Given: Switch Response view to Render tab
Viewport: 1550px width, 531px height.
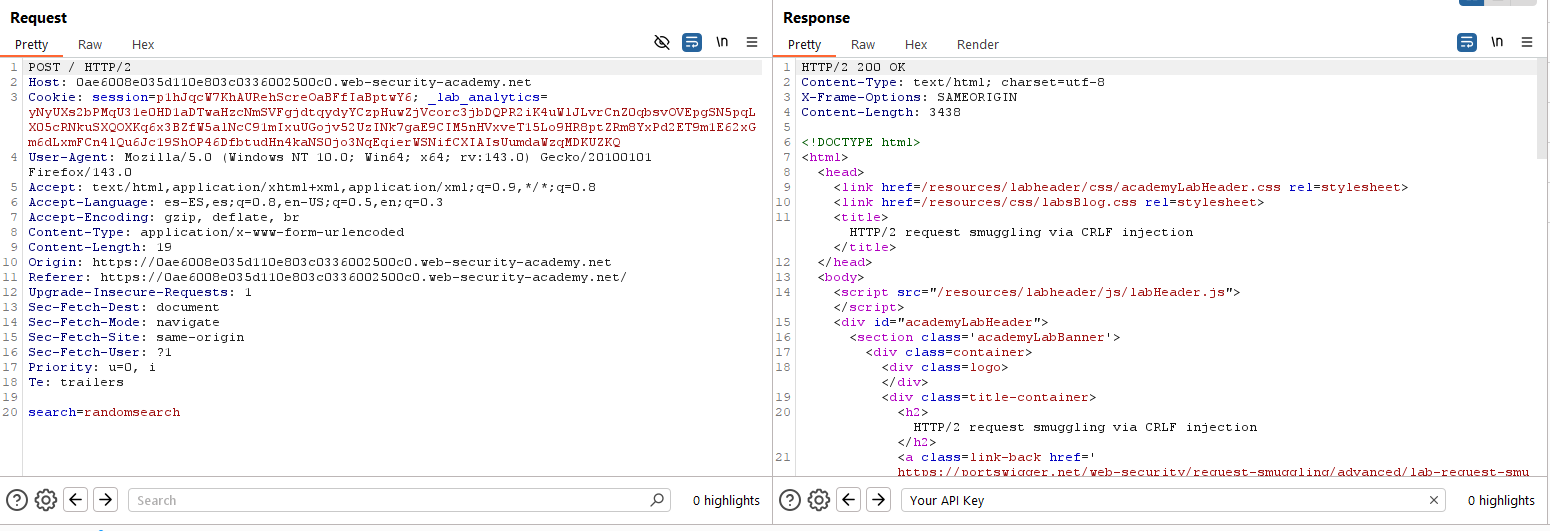Looking at the screenshot, I should click(977, 44).
